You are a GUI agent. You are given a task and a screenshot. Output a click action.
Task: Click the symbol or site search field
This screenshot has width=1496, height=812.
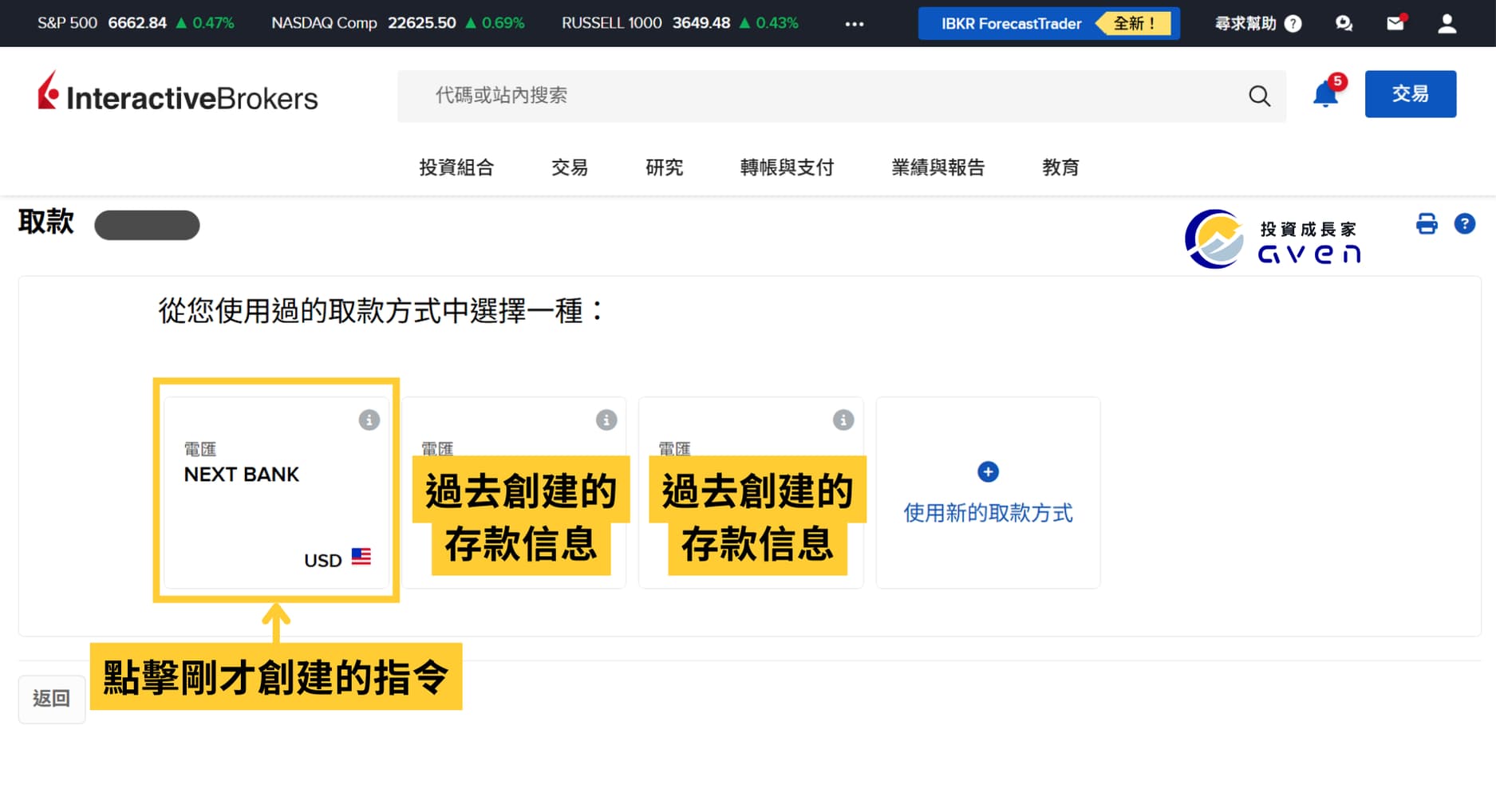(822, 96)
